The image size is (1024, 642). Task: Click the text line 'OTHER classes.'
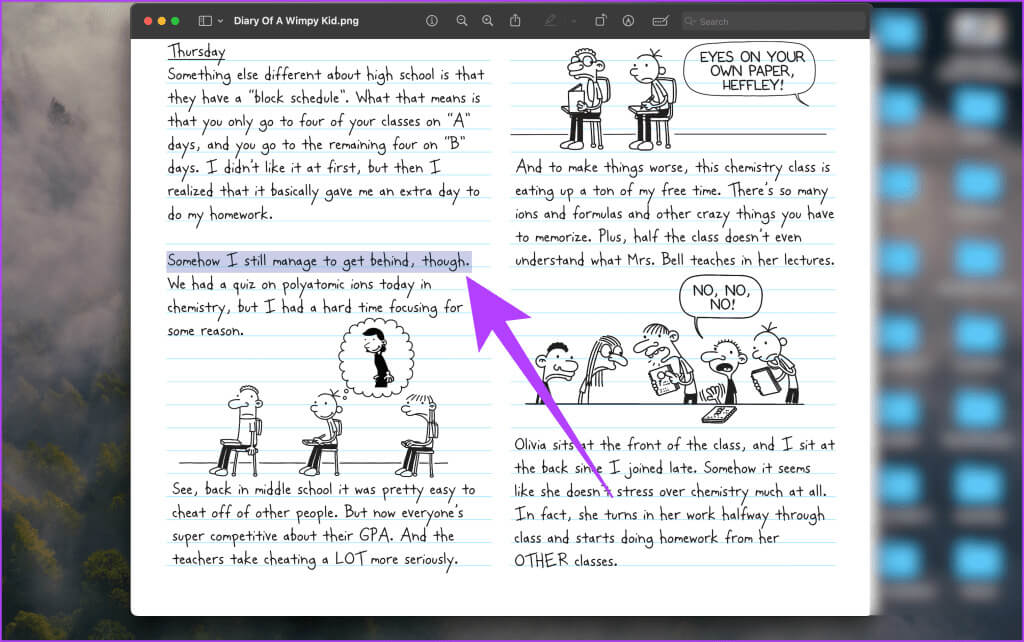point(565,560)
